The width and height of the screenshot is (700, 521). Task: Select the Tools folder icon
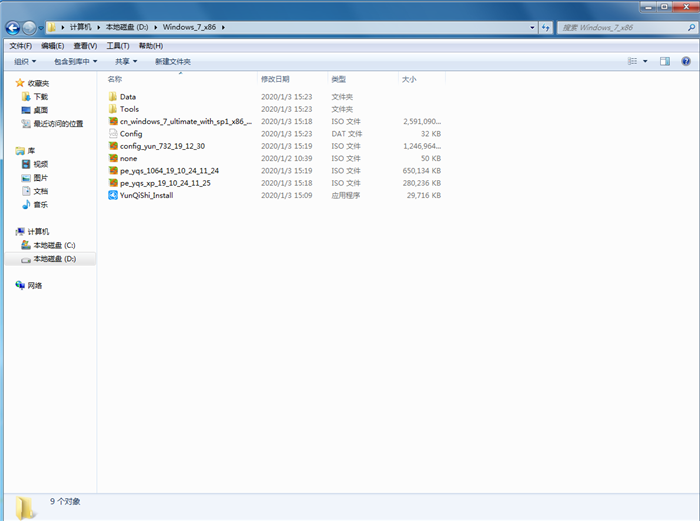(113, 109)
